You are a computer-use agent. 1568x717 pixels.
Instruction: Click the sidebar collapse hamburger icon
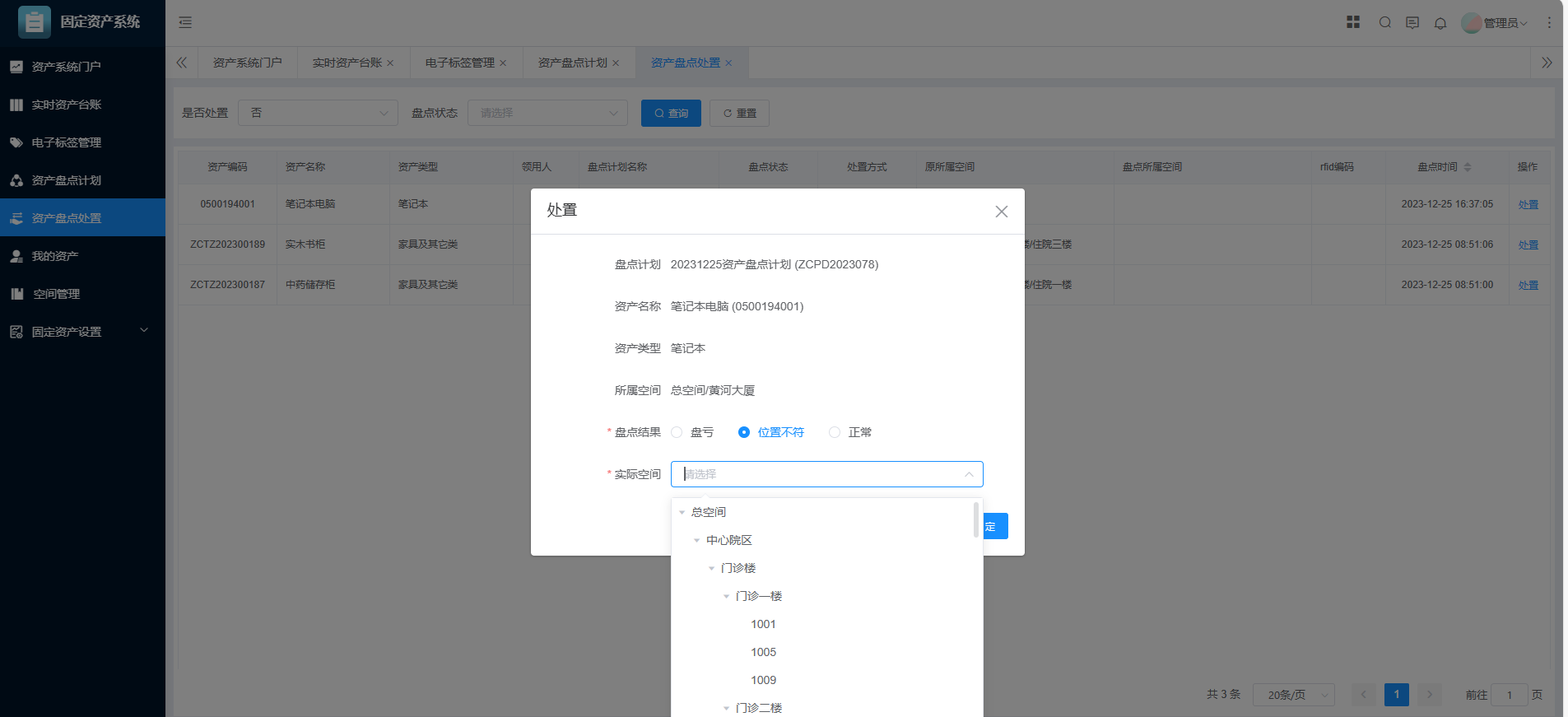click(x=185, y=22)
